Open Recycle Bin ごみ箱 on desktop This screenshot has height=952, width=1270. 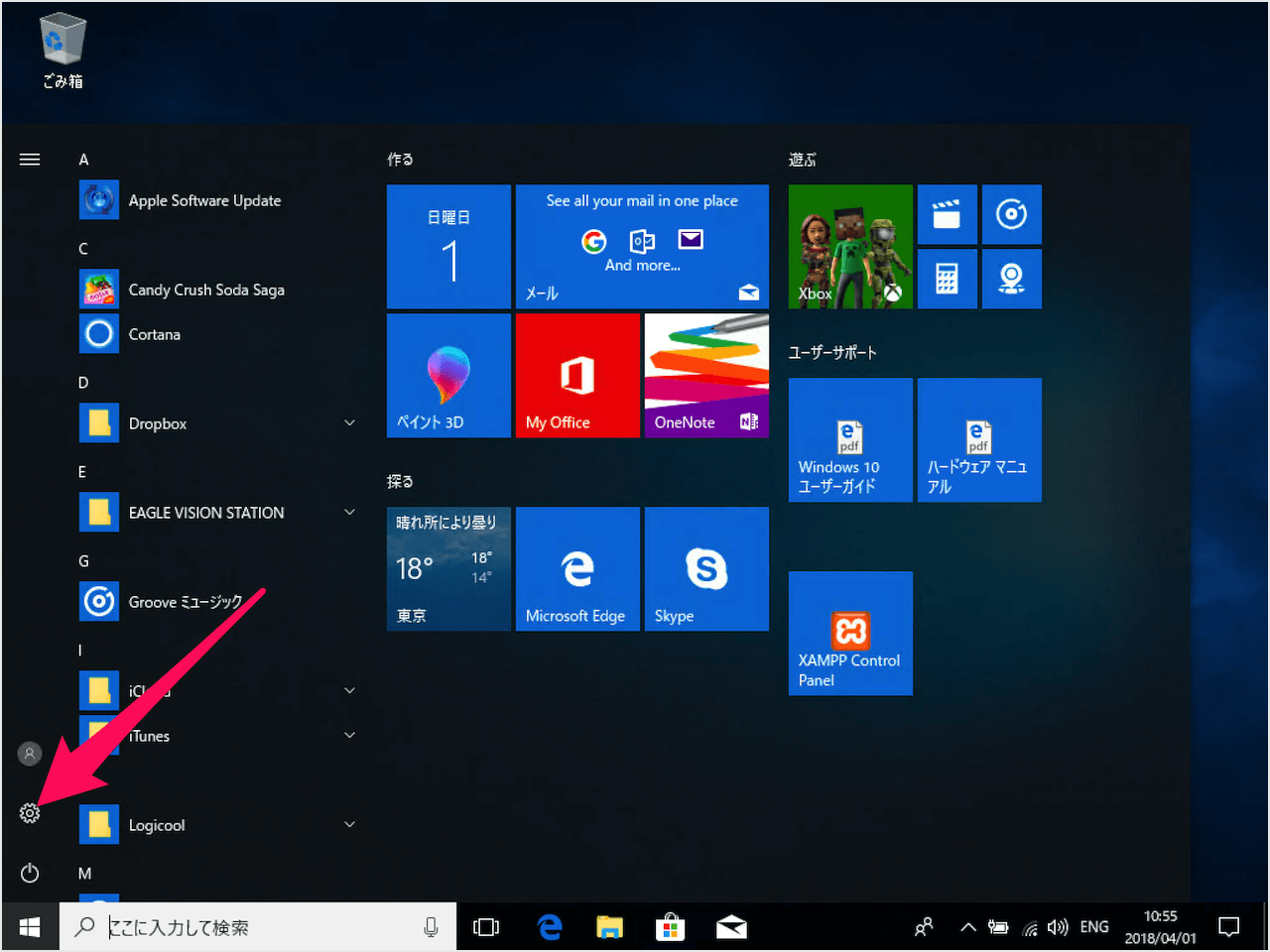pos(63,52)
